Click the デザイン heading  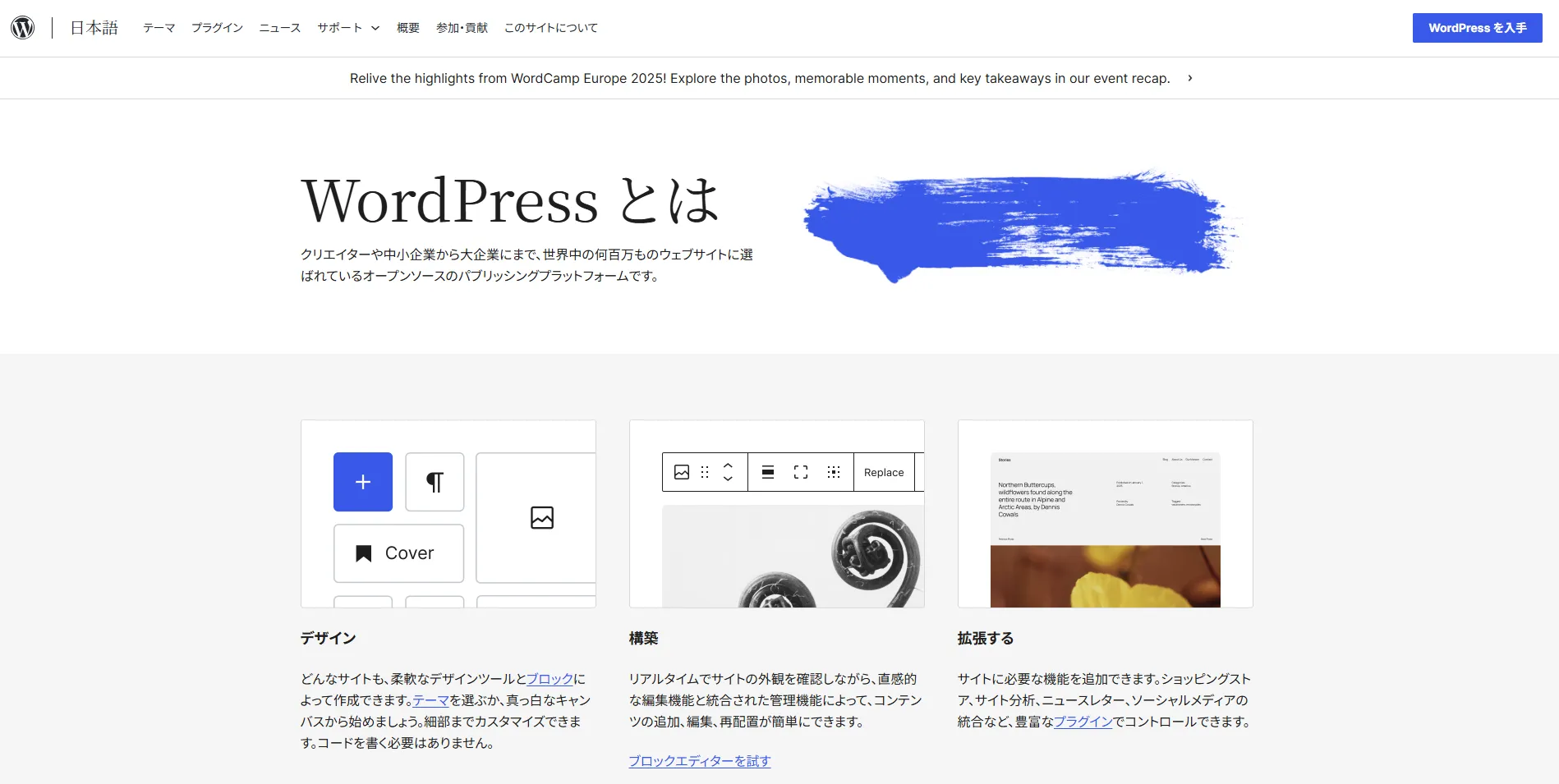point(329,638)
